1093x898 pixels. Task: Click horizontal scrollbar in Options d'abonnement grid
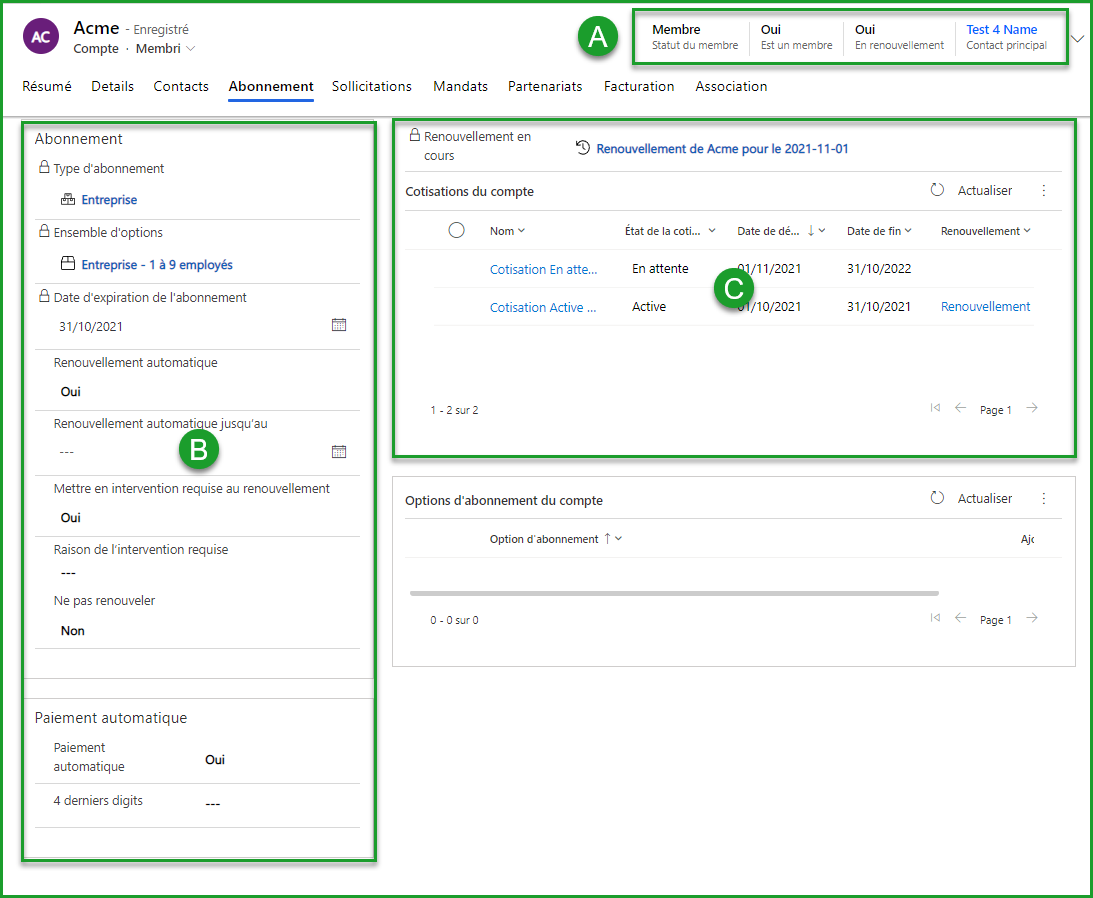tap(673, 593)
